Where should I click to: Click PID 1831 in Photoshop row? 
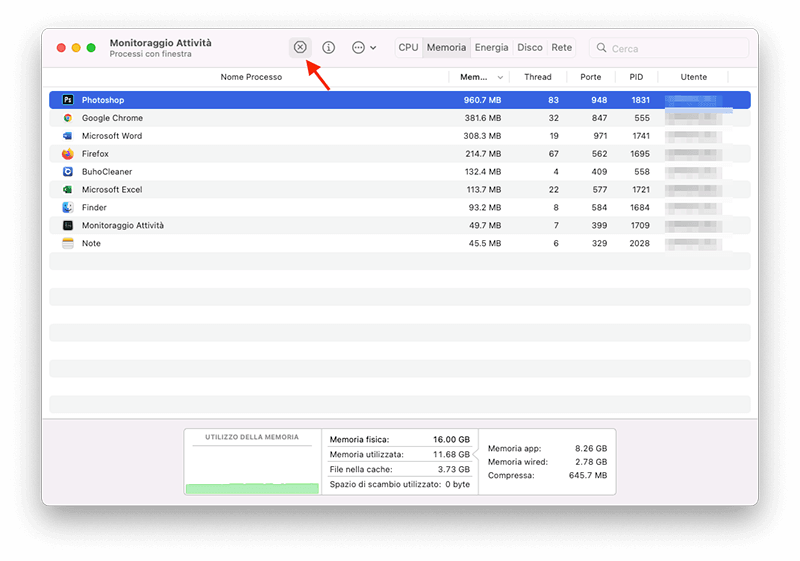pos(640,100)
